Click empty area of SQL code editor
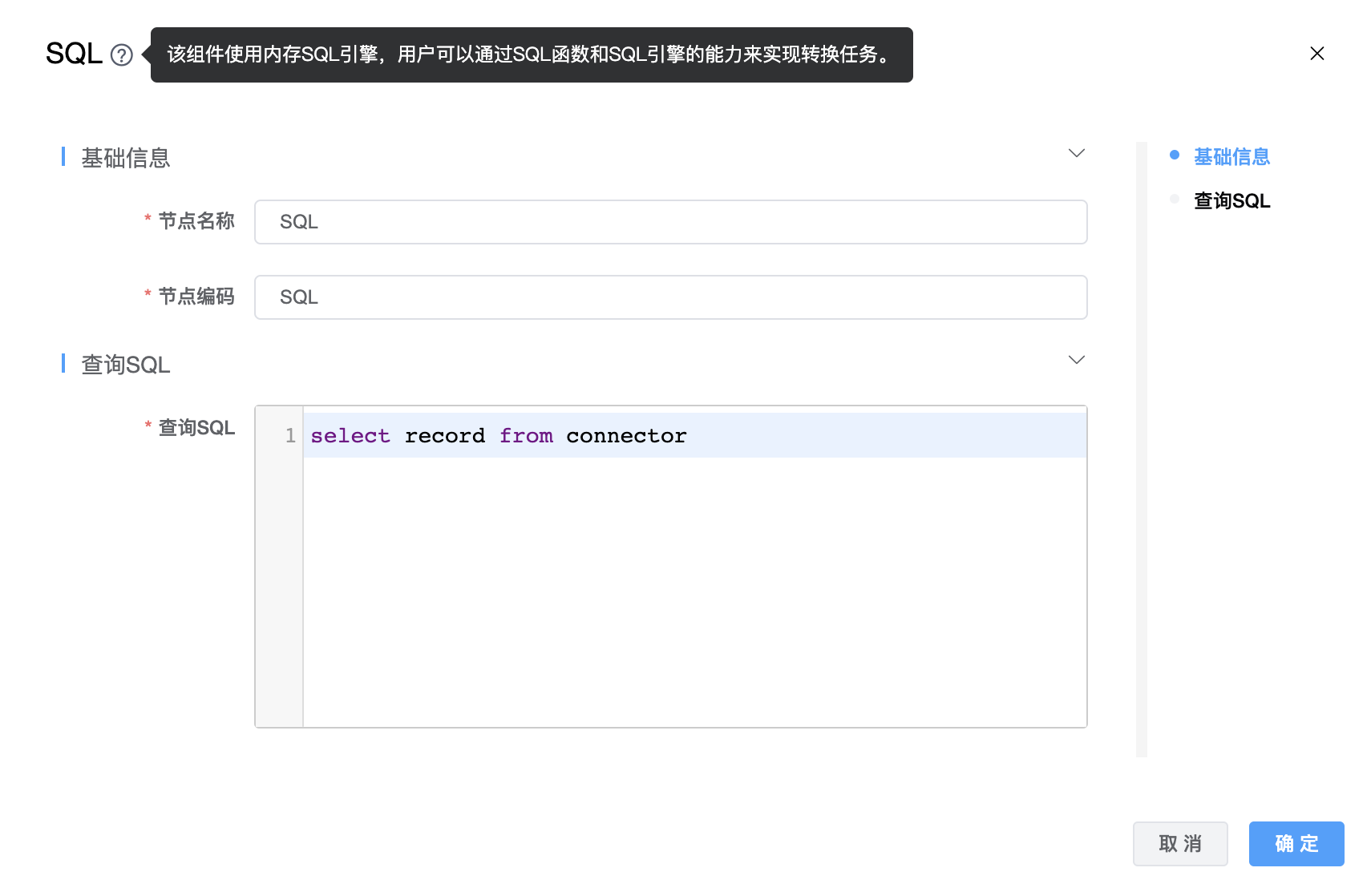The image size is (1371, 896). 694,593
